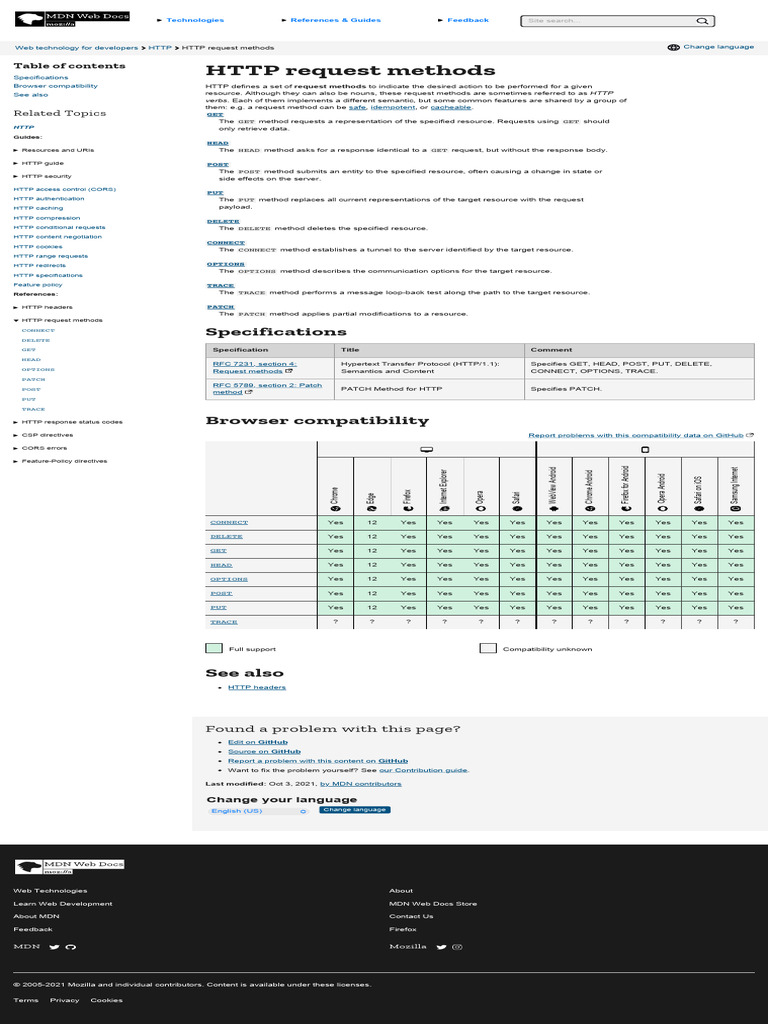Click the MDN GitHub icon in footer
Image resolution: width=768 pixels, height=1024 pixels.
(x=71, y=947)
